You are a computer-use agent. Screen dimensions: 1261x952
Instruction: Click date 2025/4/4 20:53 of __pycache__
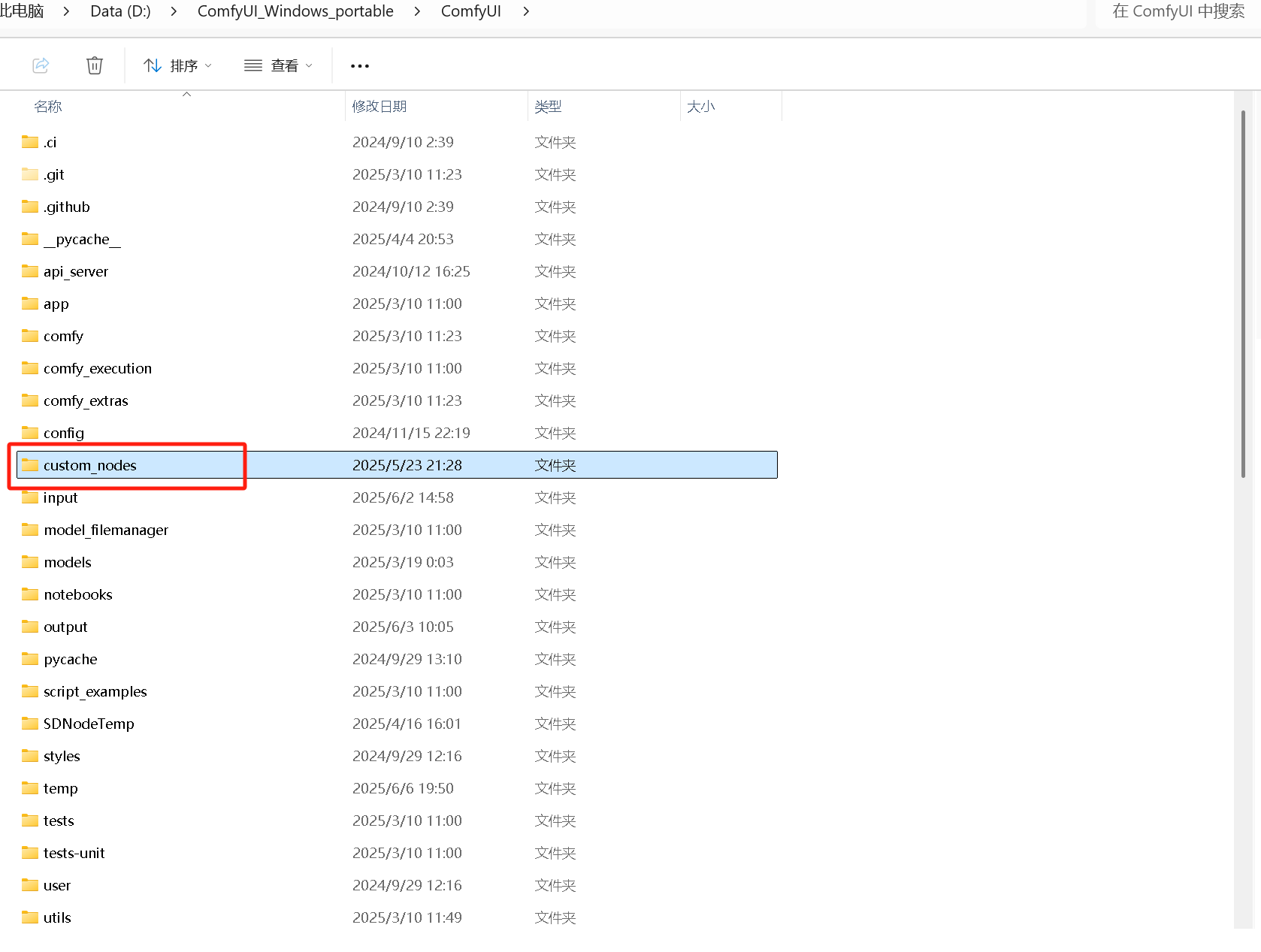(403, 239)
